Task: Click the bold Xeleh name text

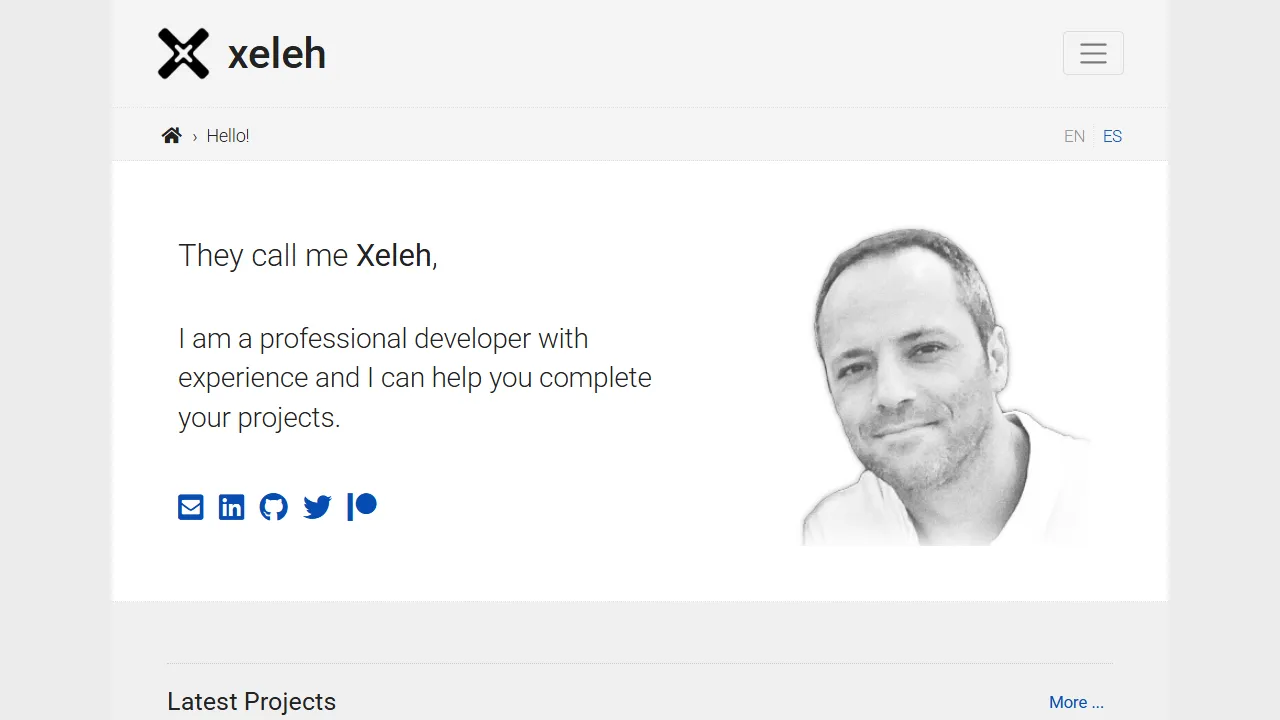Action: click(393, 256)
